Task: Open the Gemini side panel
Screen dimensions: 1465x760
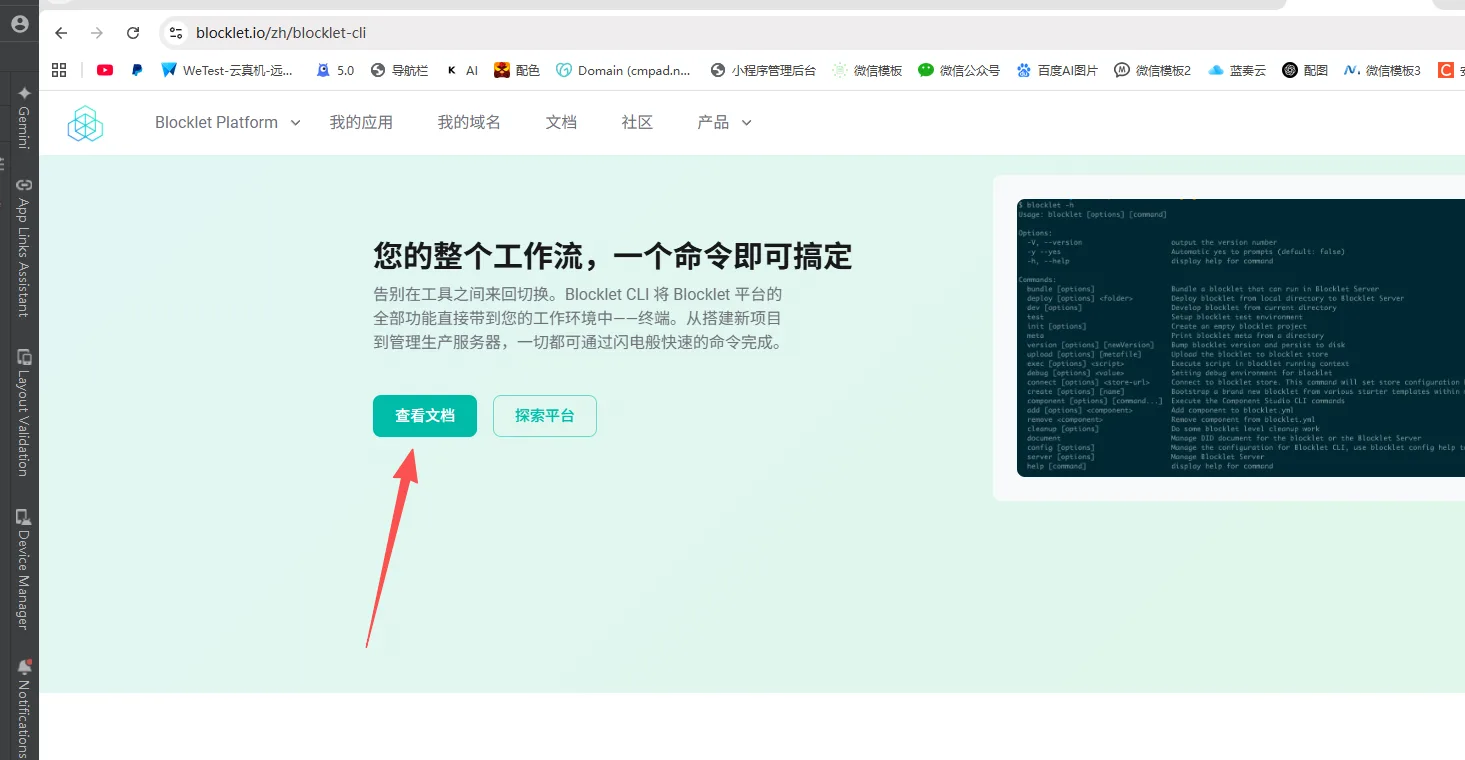Action: (x=24, y=117)
